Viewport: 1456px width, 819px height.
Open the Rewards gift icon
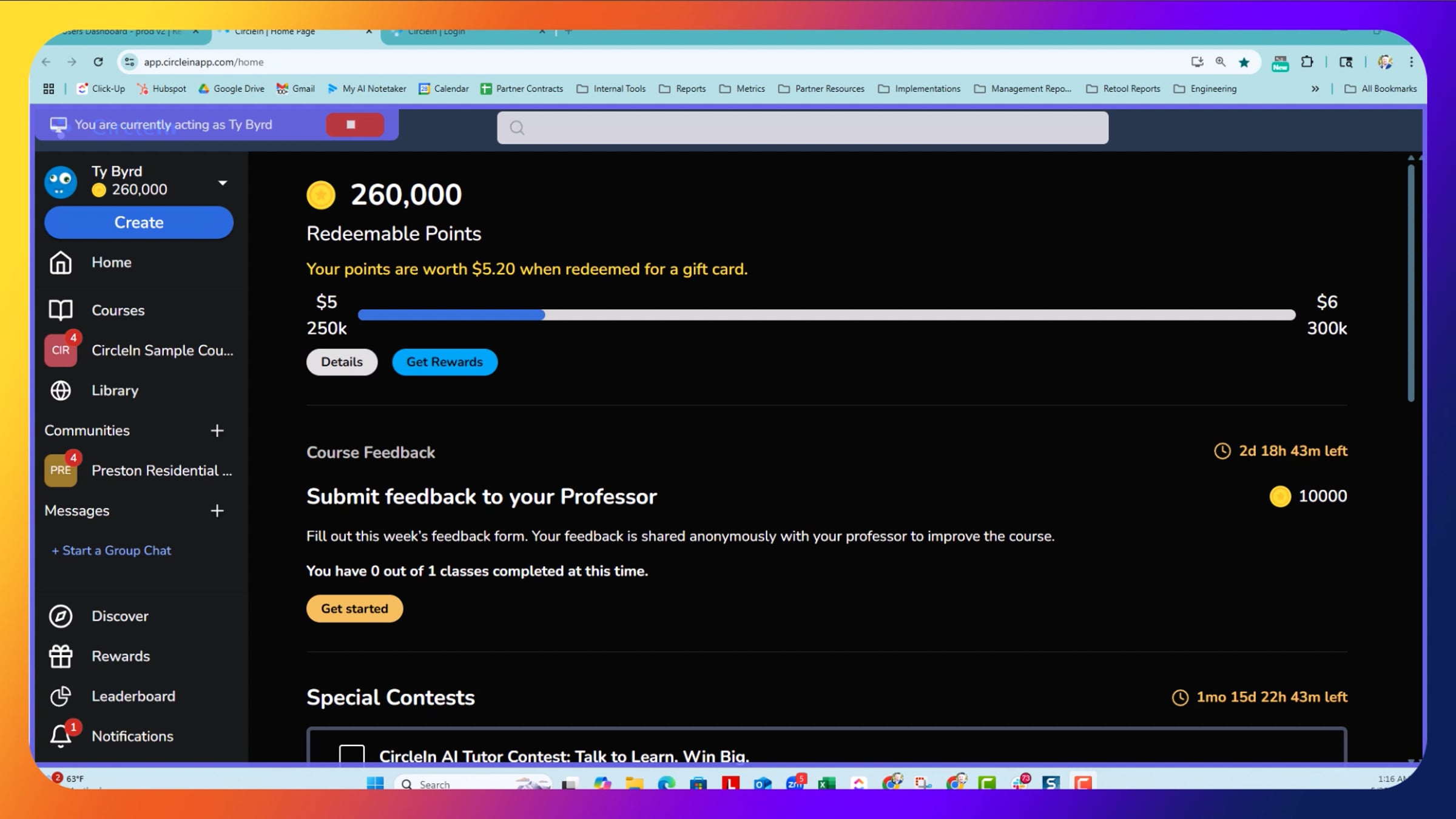pyautogui.click(x=61, y=656)
